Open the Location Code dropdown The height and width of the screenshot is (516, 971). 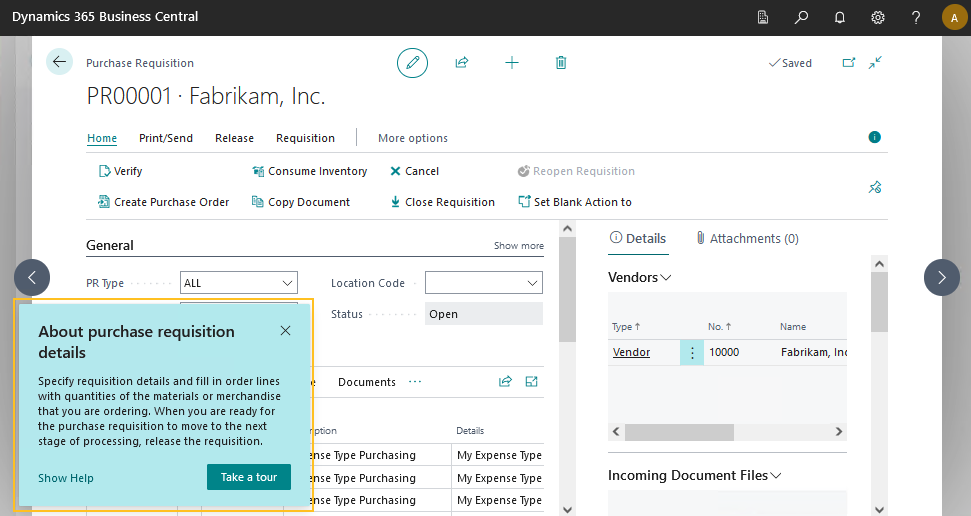tap(484, 283)
